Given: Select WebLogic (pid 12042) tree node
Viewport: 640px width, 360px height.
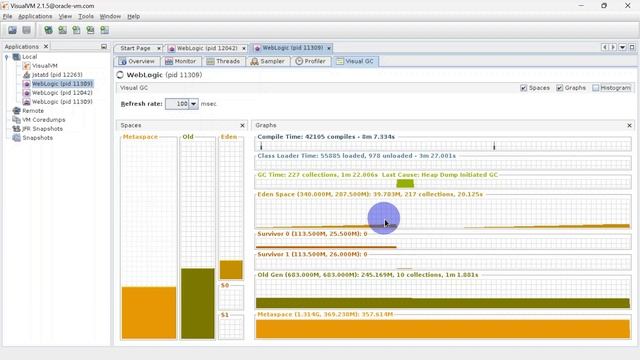Looking at the screenshot, I should 62,93.
